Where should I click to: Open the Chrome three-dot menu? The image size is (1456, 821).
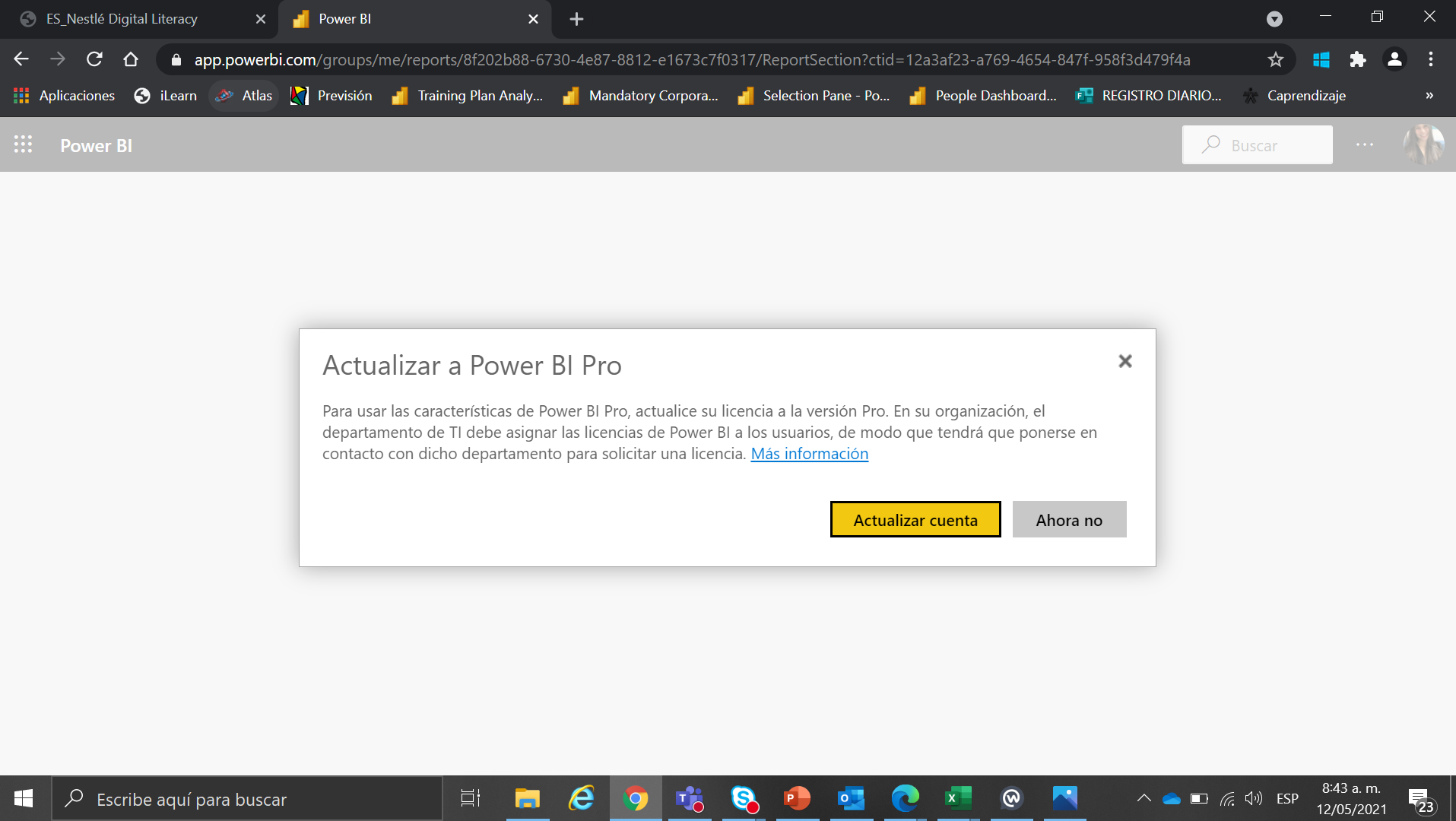pyautogui.click(x=1431, y=59)
